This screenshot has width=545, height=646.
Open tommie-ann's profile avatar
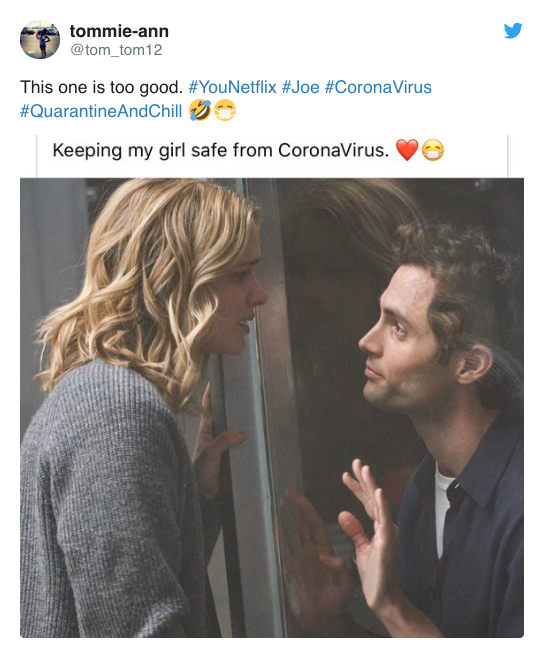tap(40, 39)
